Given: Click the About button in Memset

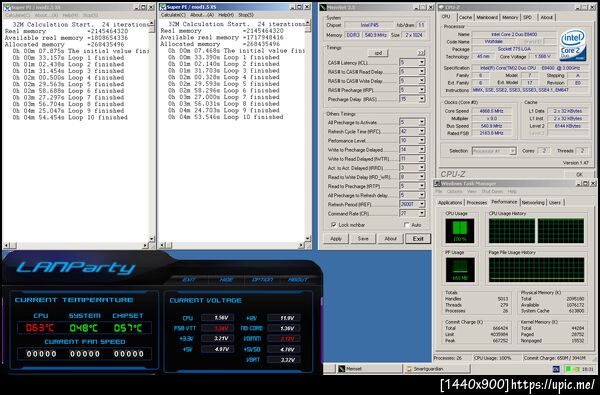Looking at the screenshot, I should click(390, 238).
